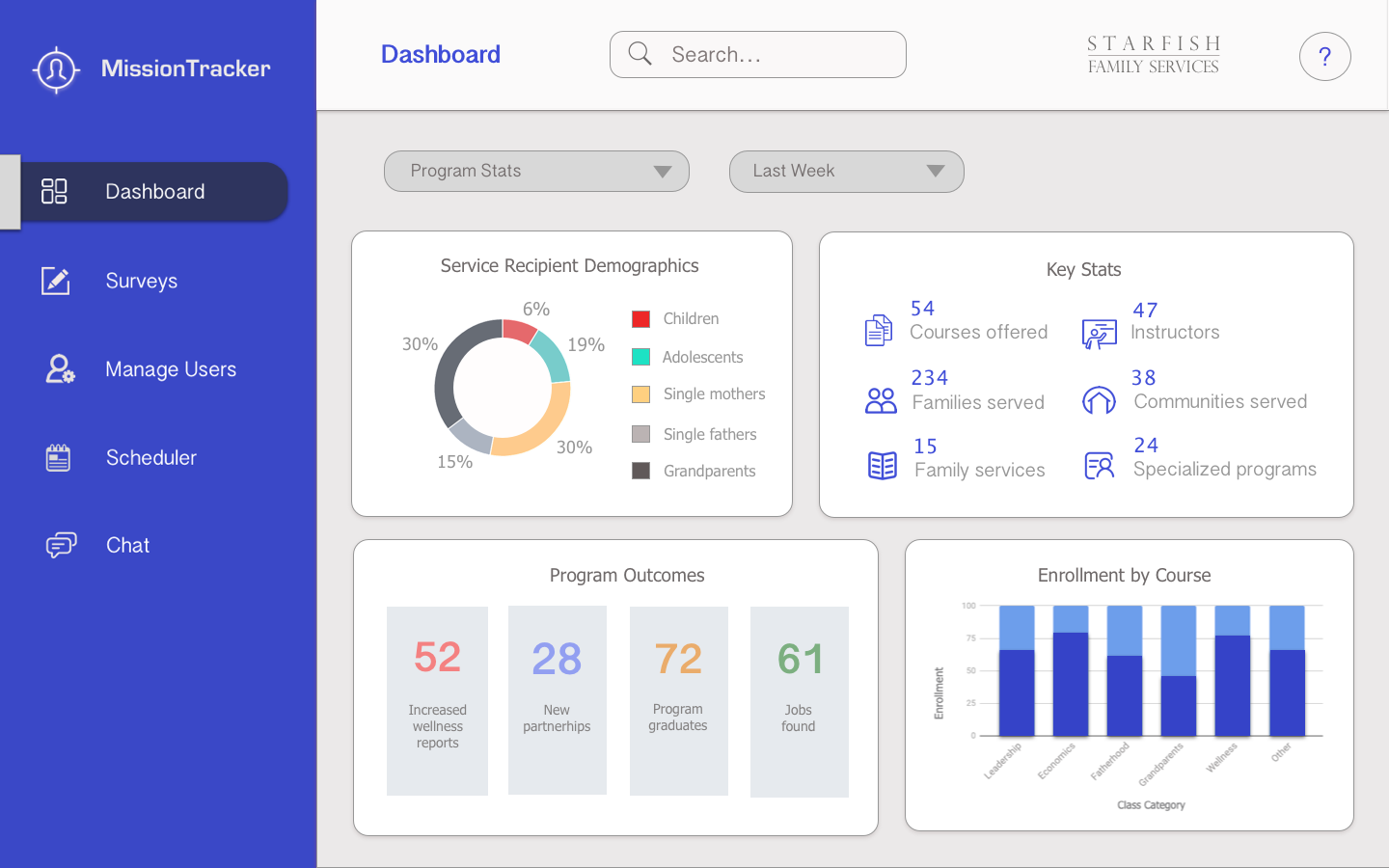Click the Surveys pencil icon
This screenshot has width=1389, height=868.
[56, 281]
